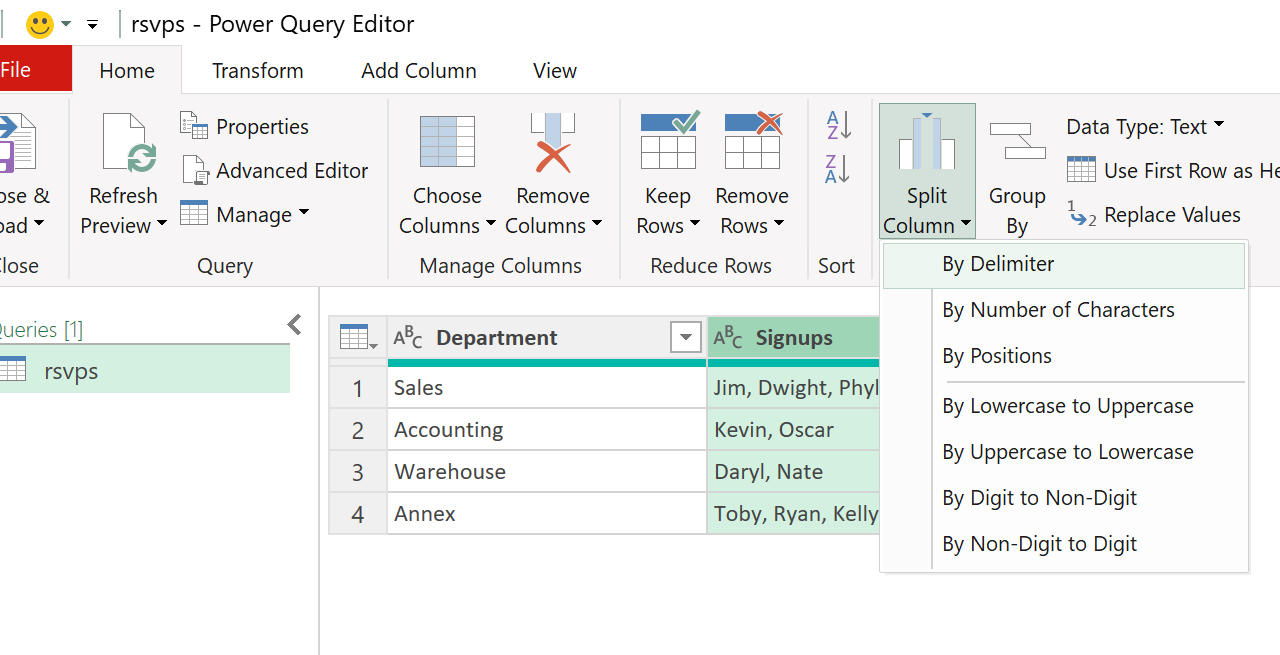1280x655 pixels.
Task: Open the Department column filter dropdown
Action: click(x=686, y=338)
